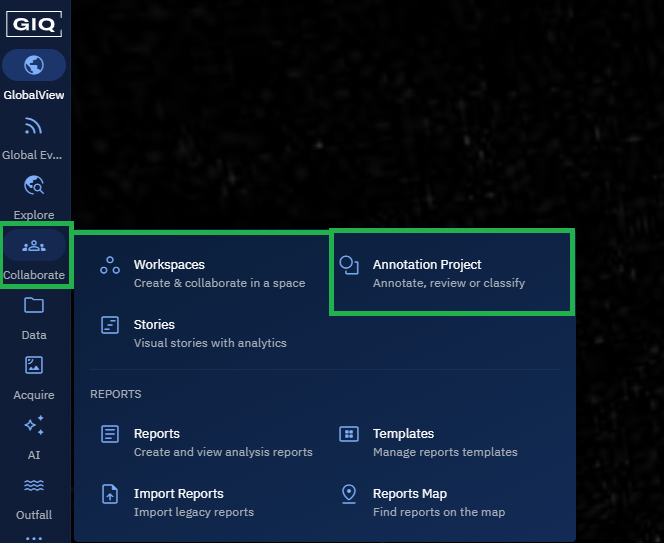The height and width of the screenshot is (543, 664).
Task: Open Reports Map entry
Action: 409,494
